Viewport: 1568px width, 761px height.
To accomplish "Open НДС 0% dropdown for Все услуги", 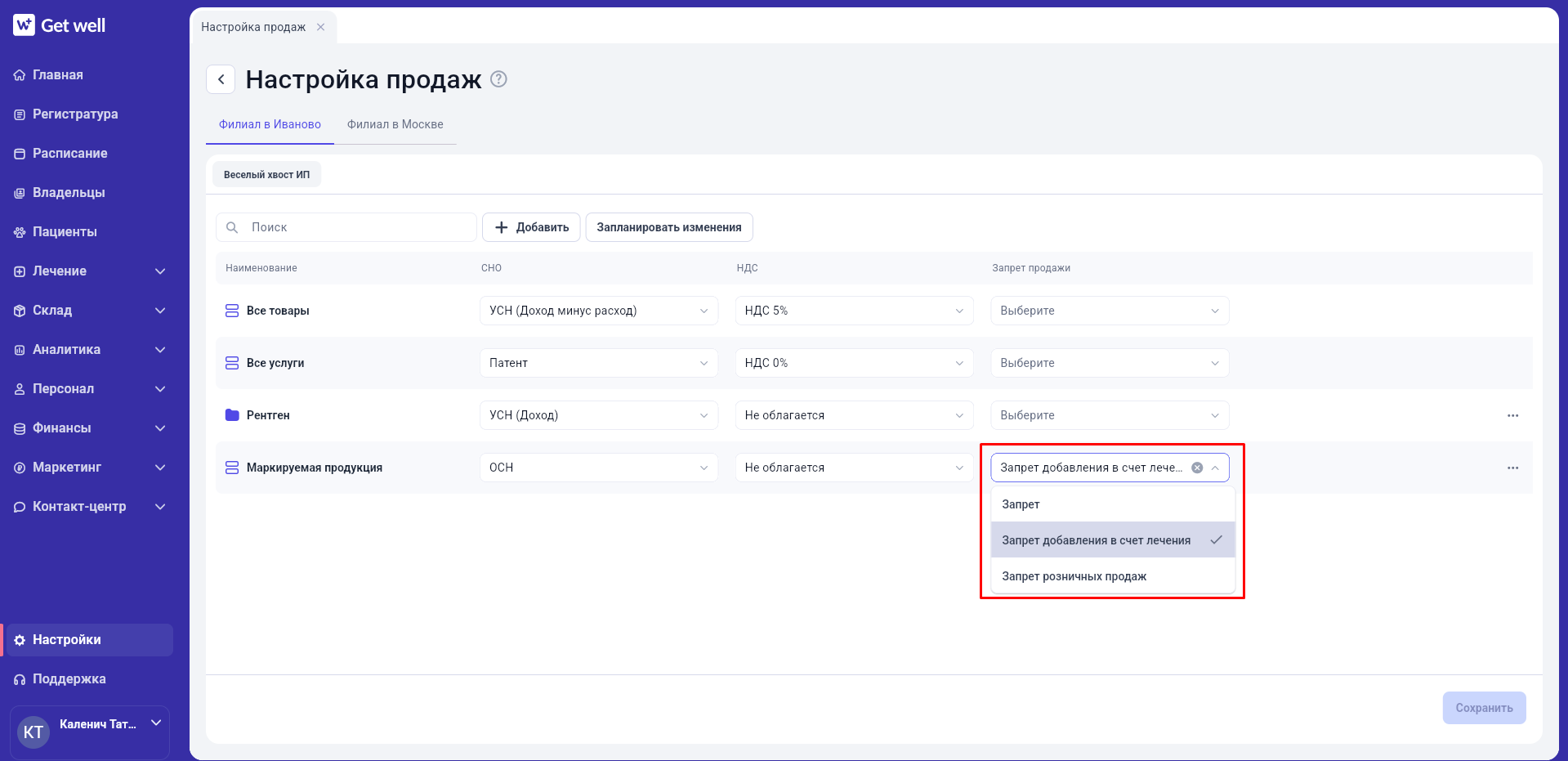I will pos(854,363).
